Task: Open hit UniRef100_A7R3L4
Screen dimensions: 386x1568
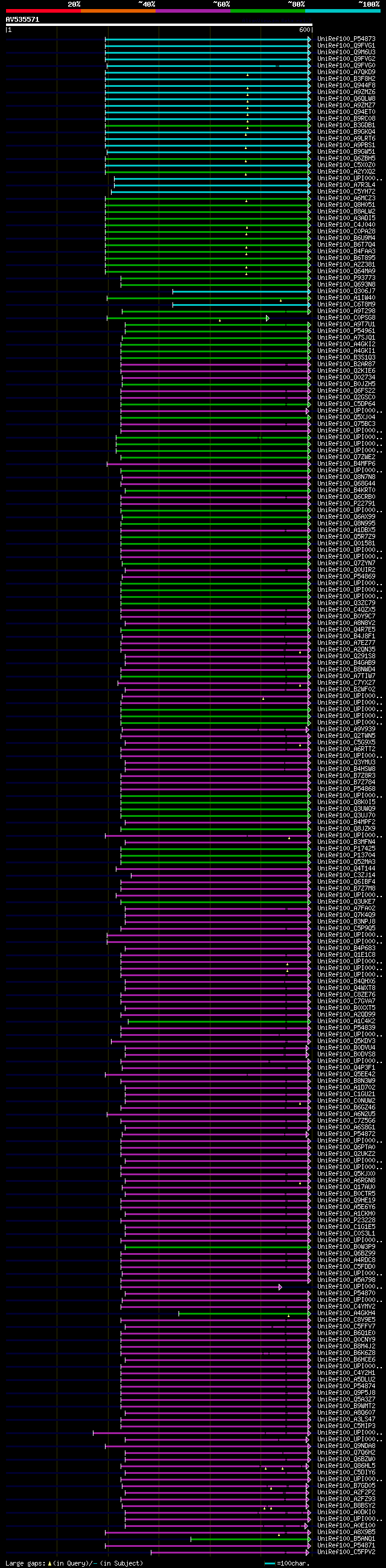Action: coord(346,185)
